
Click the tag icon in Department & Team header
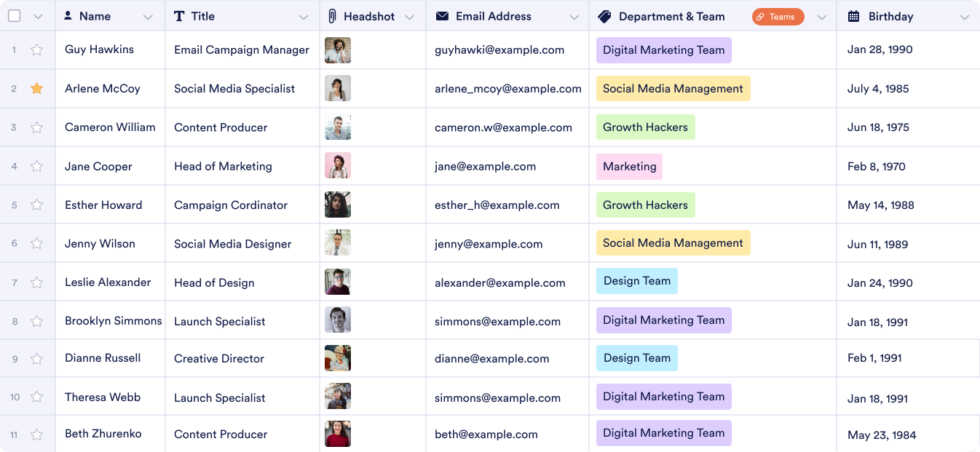pos(604,17)
